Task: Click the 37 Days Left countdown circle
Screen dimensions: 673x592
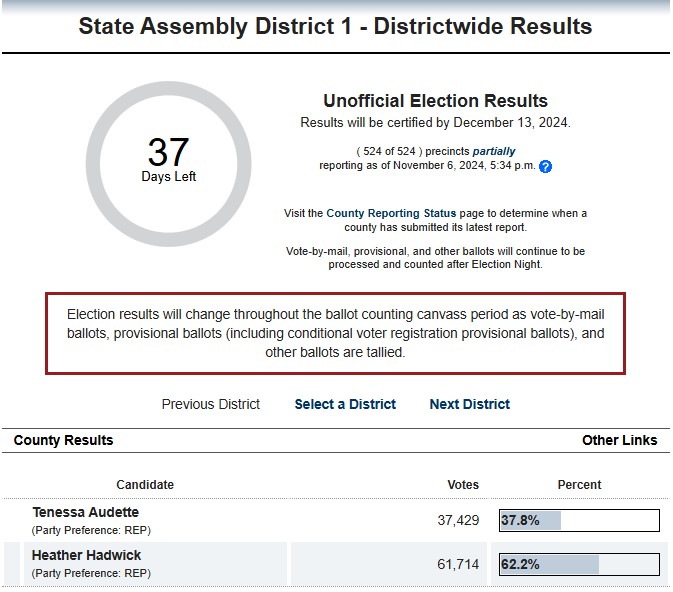Action: [168, 164]
